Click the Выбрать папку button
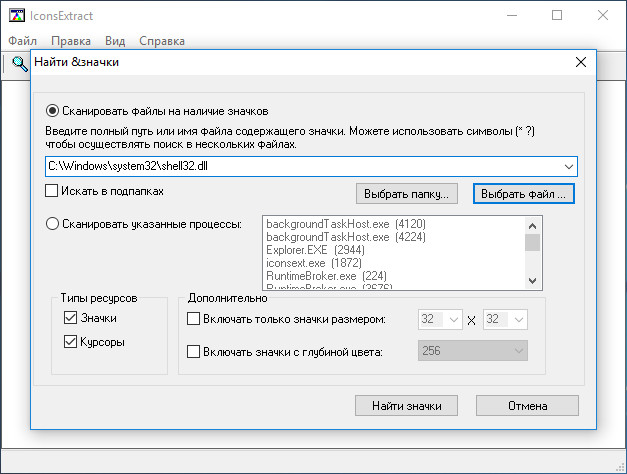This screenshot has width=627, height=474. (407, 193)
